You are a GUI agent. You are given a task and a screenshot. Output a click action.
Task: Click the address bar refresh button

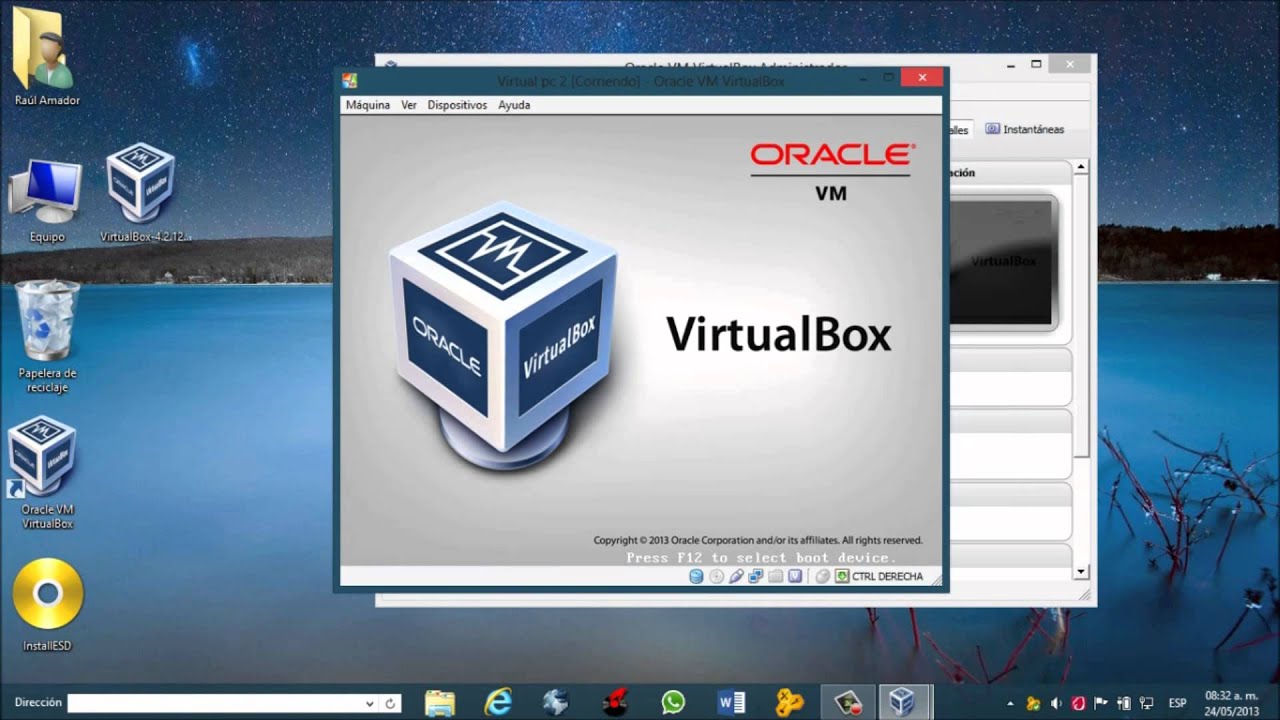click(391, 703)
